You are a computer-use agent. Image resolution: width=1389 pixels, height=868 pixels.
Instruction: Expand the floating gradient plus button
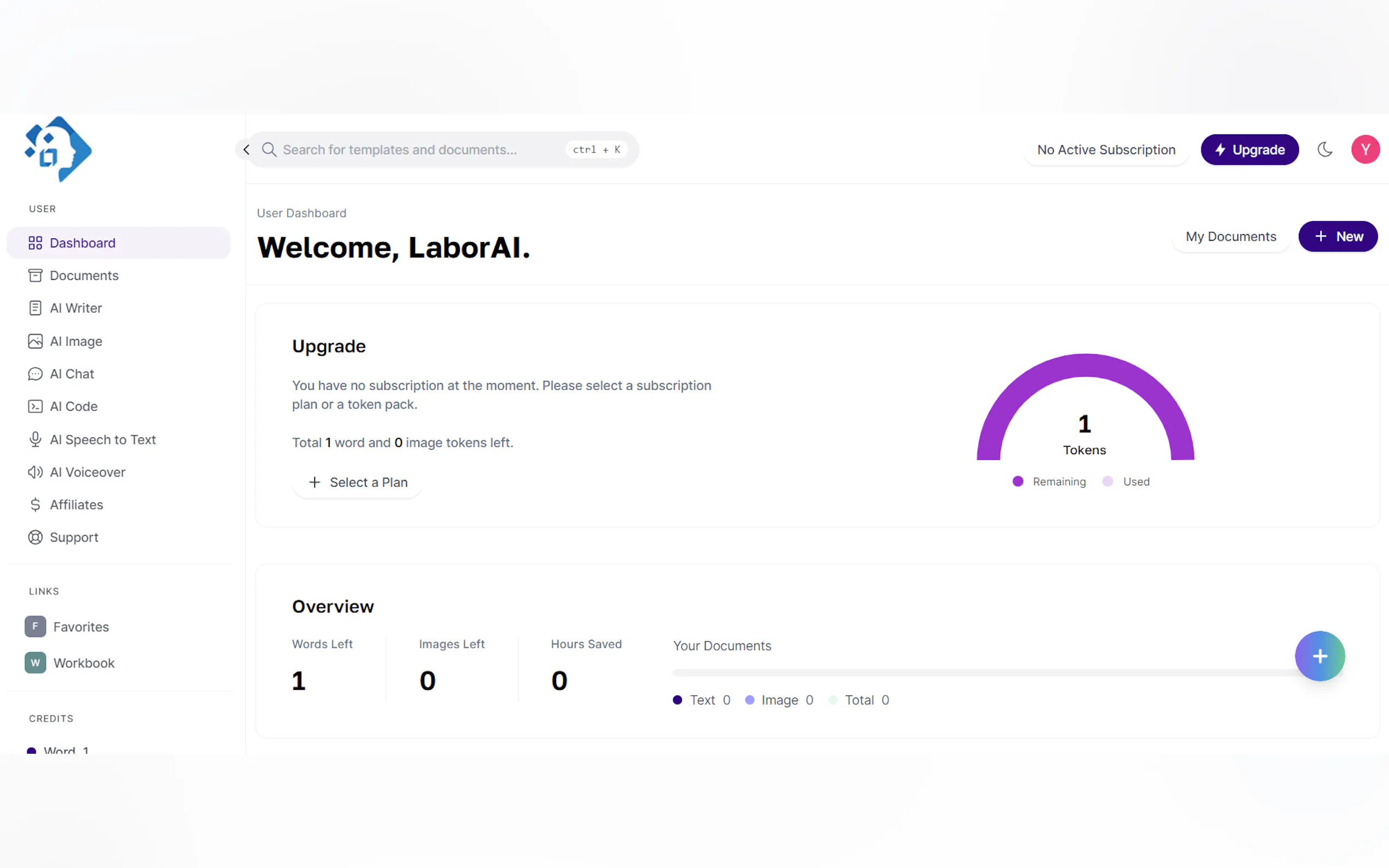[1319, 656]
